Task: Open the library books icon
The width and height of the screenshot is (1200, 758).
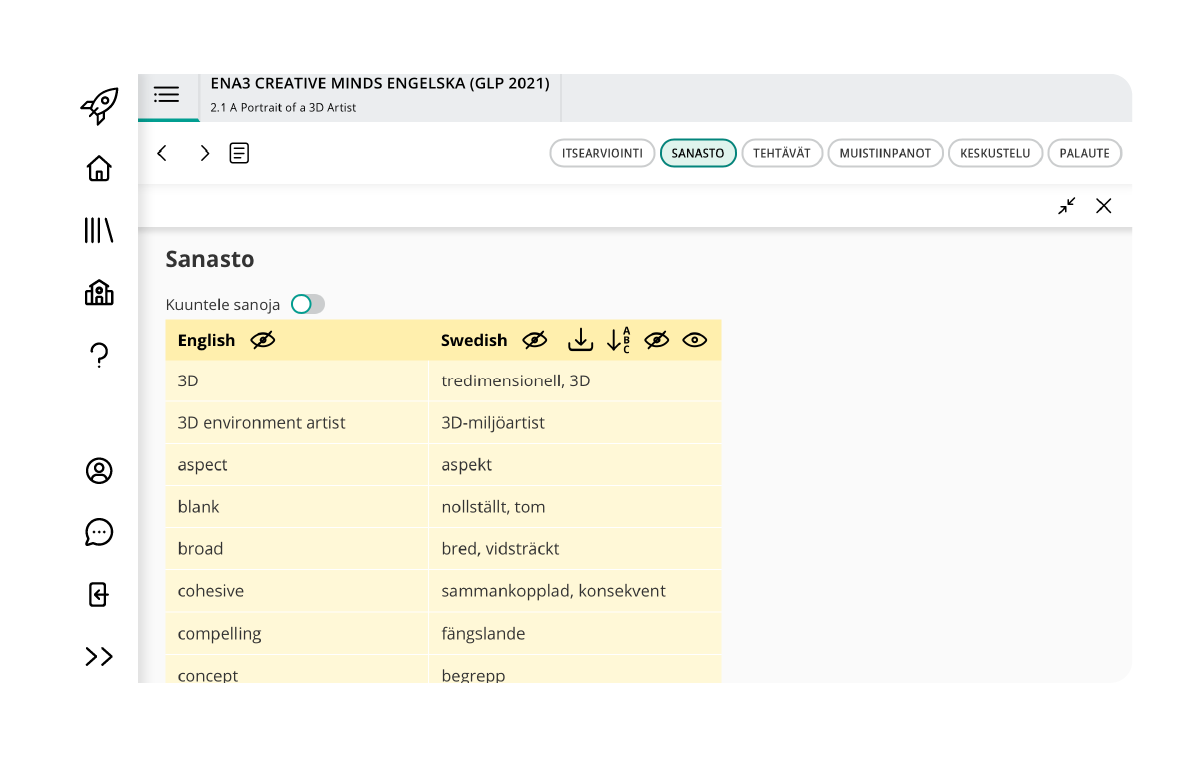Action: pyautogui.click(x=99, y=230)
